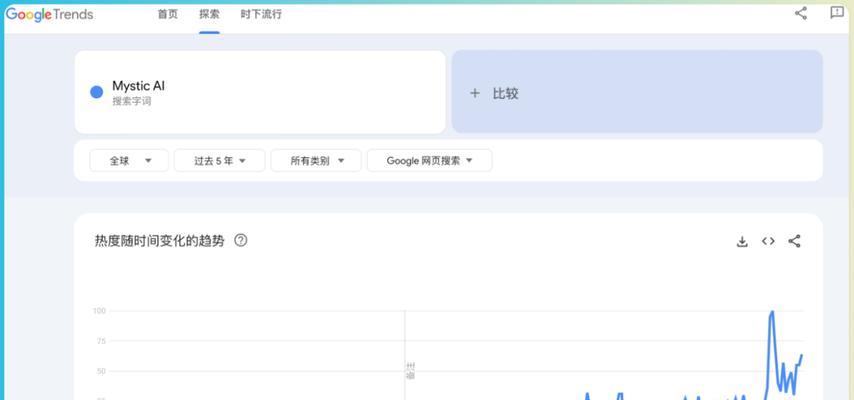Screen dimensions: 854x400
Task: Download the trend chart CSV
Action: 742,241
